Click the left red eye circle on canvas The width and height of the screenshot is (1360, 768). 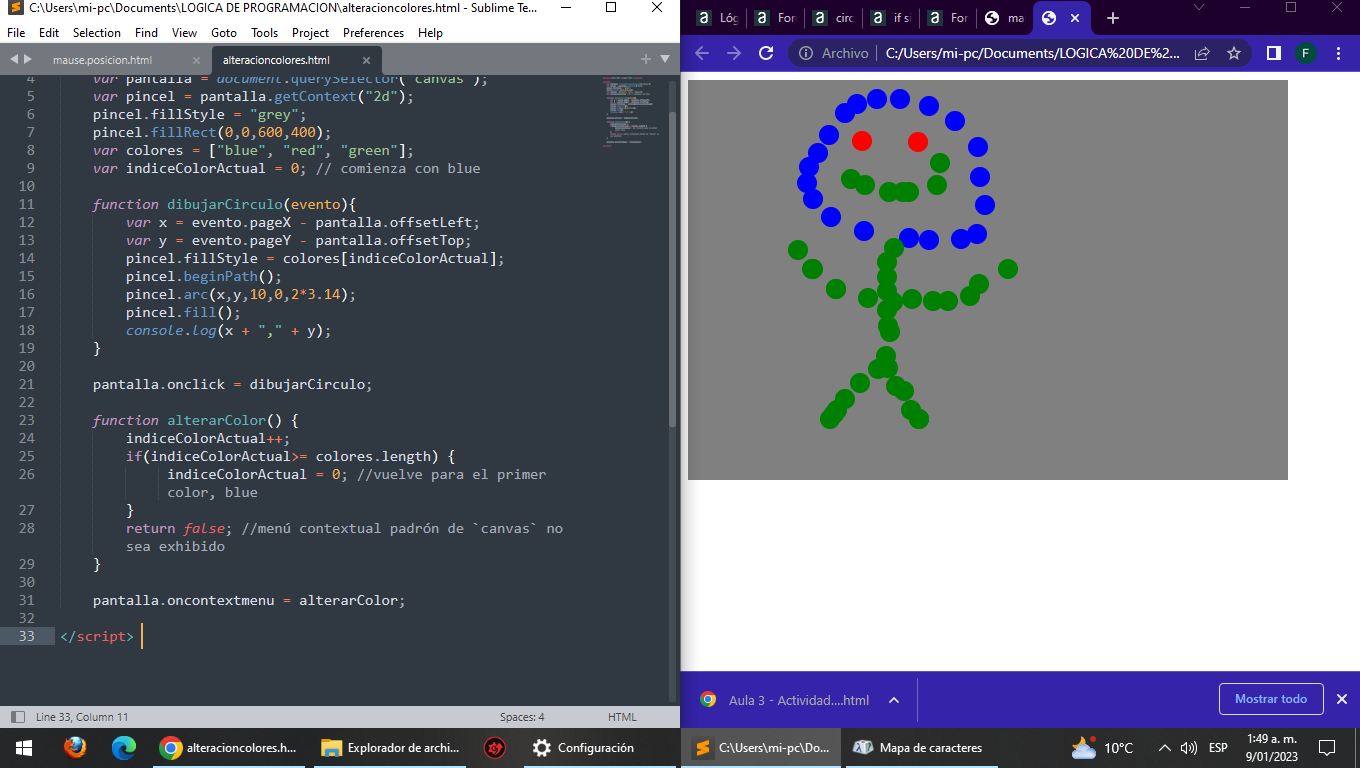pyautogui.click(x=862, y=141)
